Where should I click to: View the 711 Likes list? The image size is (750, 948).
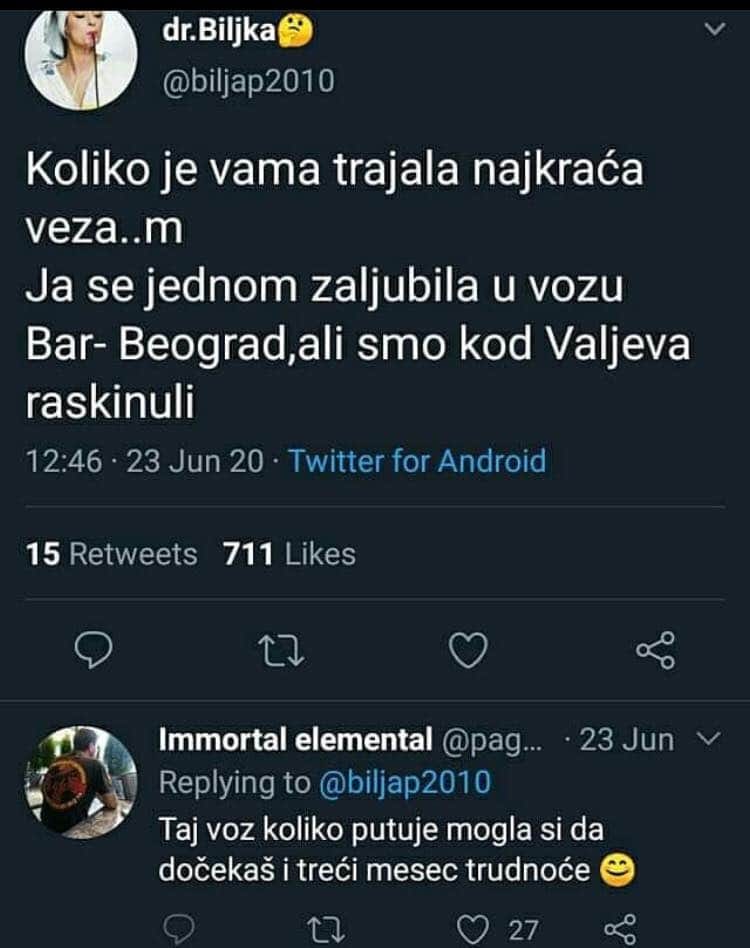click(290, 553)
